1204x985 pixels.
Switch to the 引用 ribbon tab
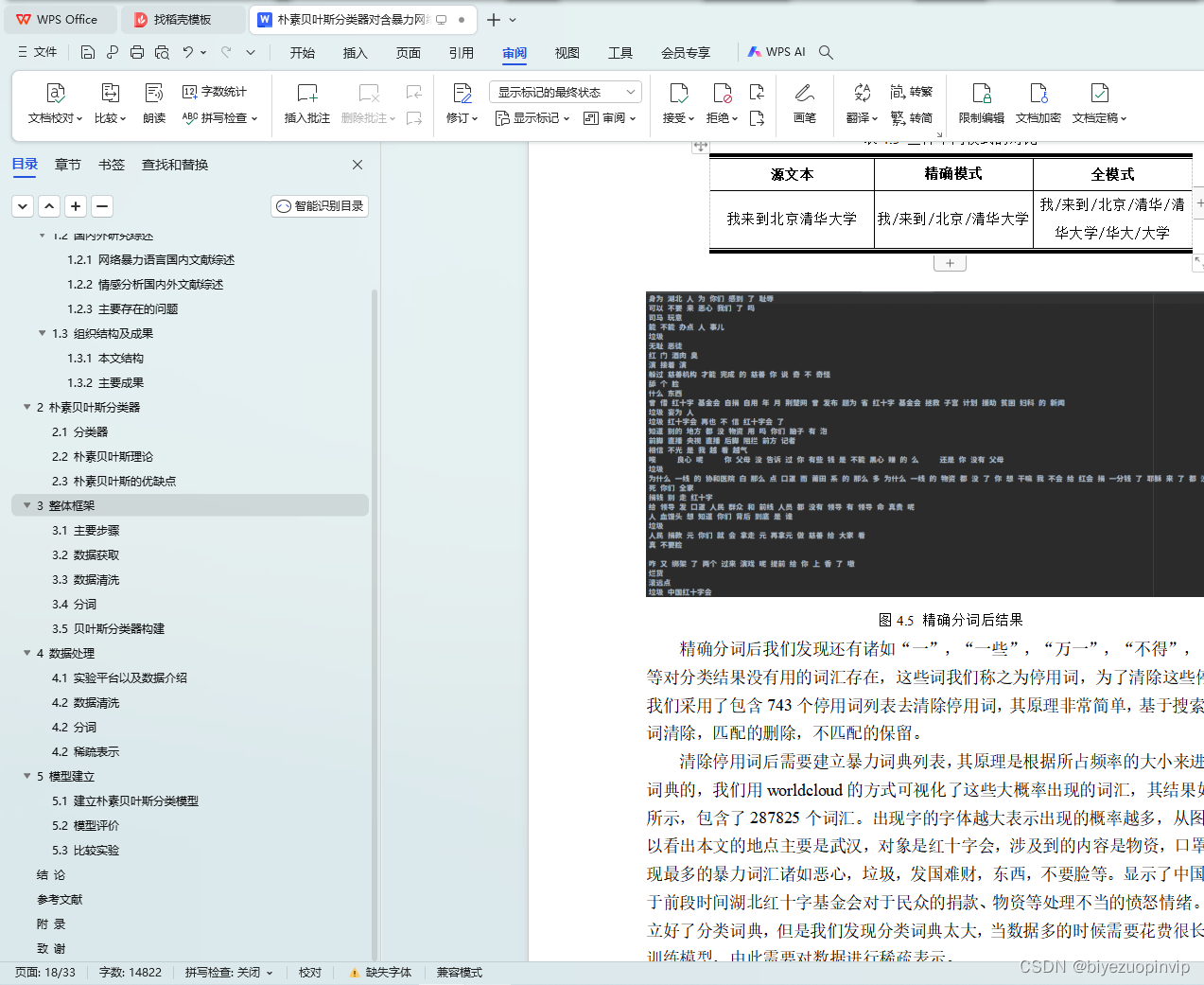pos(461,52)
